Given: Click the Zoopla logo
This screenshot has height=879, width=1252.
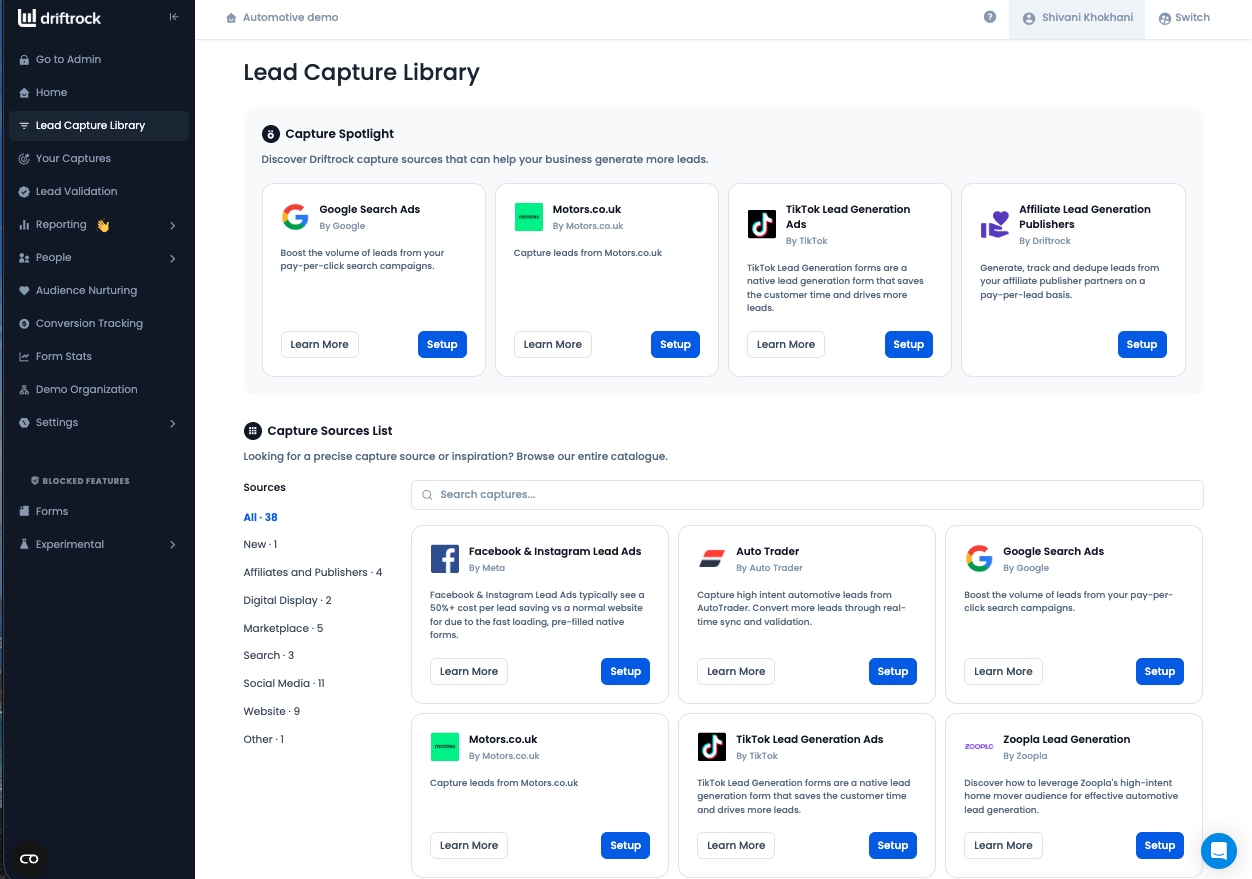Looking at the screenshot, I should (x=979, y=746).
